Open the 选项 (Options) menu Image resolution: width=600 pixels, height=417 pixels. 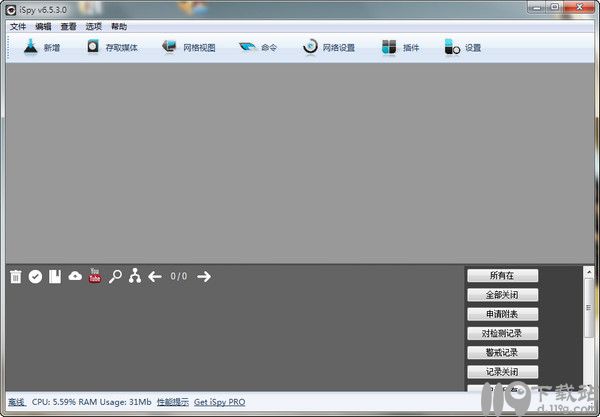[x=94, y=26]
